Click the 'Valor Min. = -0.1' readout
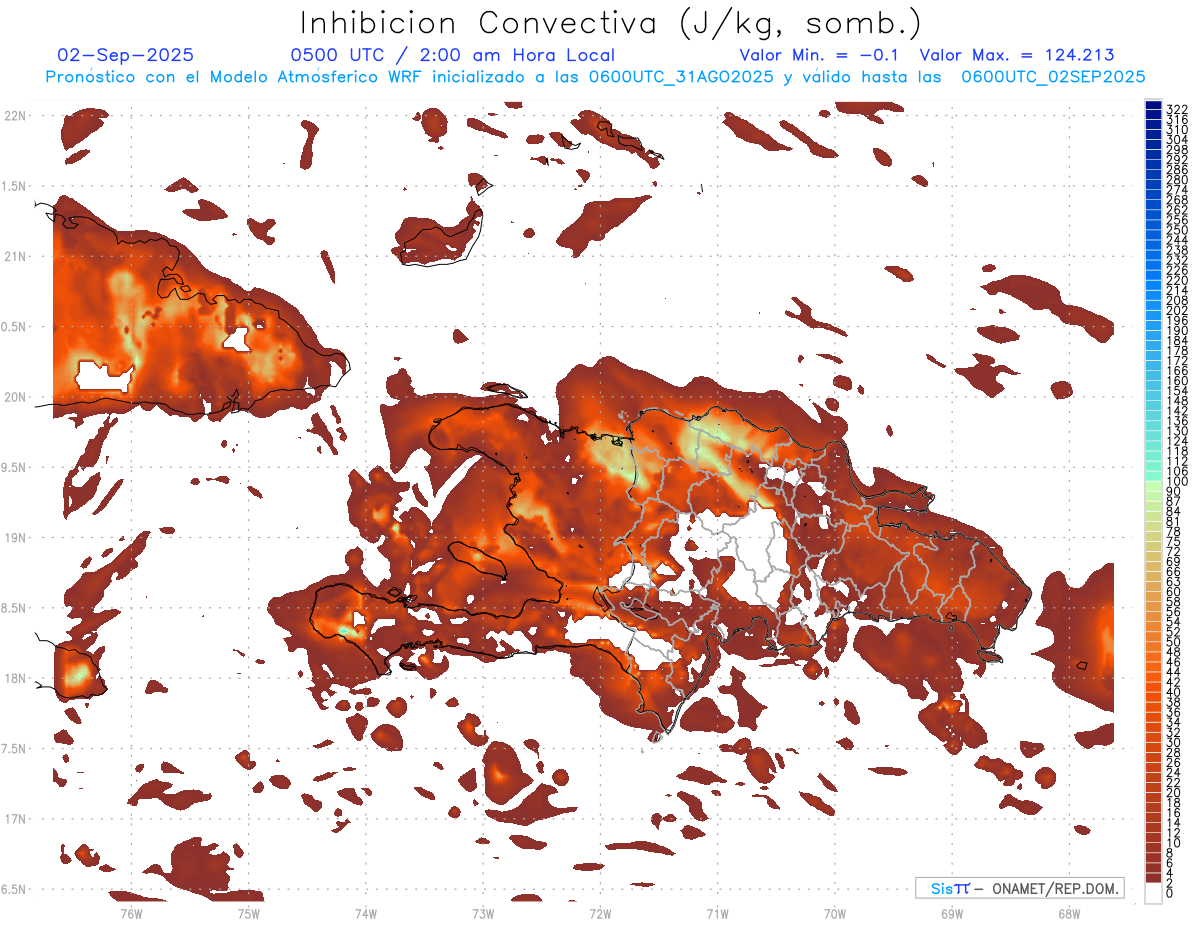This screenshot has height=927, width=1200. pos(820,55)
